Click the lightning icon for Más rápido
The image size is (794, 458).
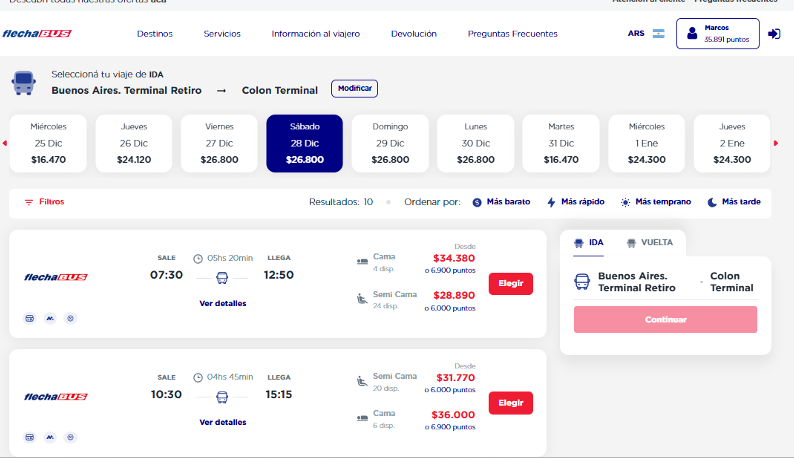pyautogui.click(x=551, y=202)
